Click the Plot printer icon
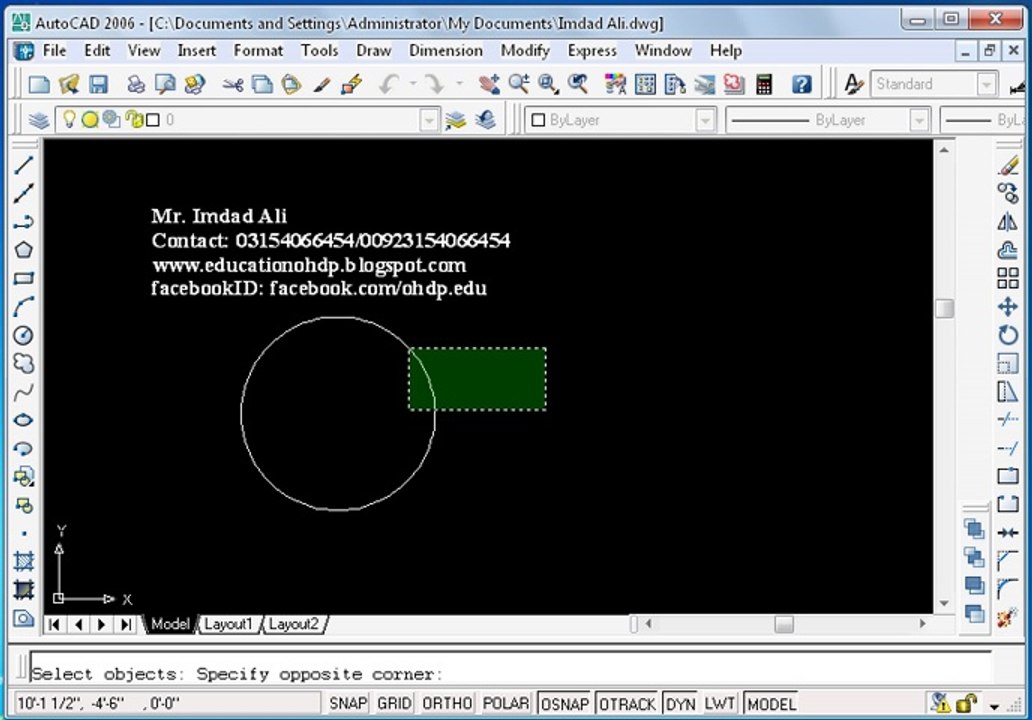 click(136, 84)
